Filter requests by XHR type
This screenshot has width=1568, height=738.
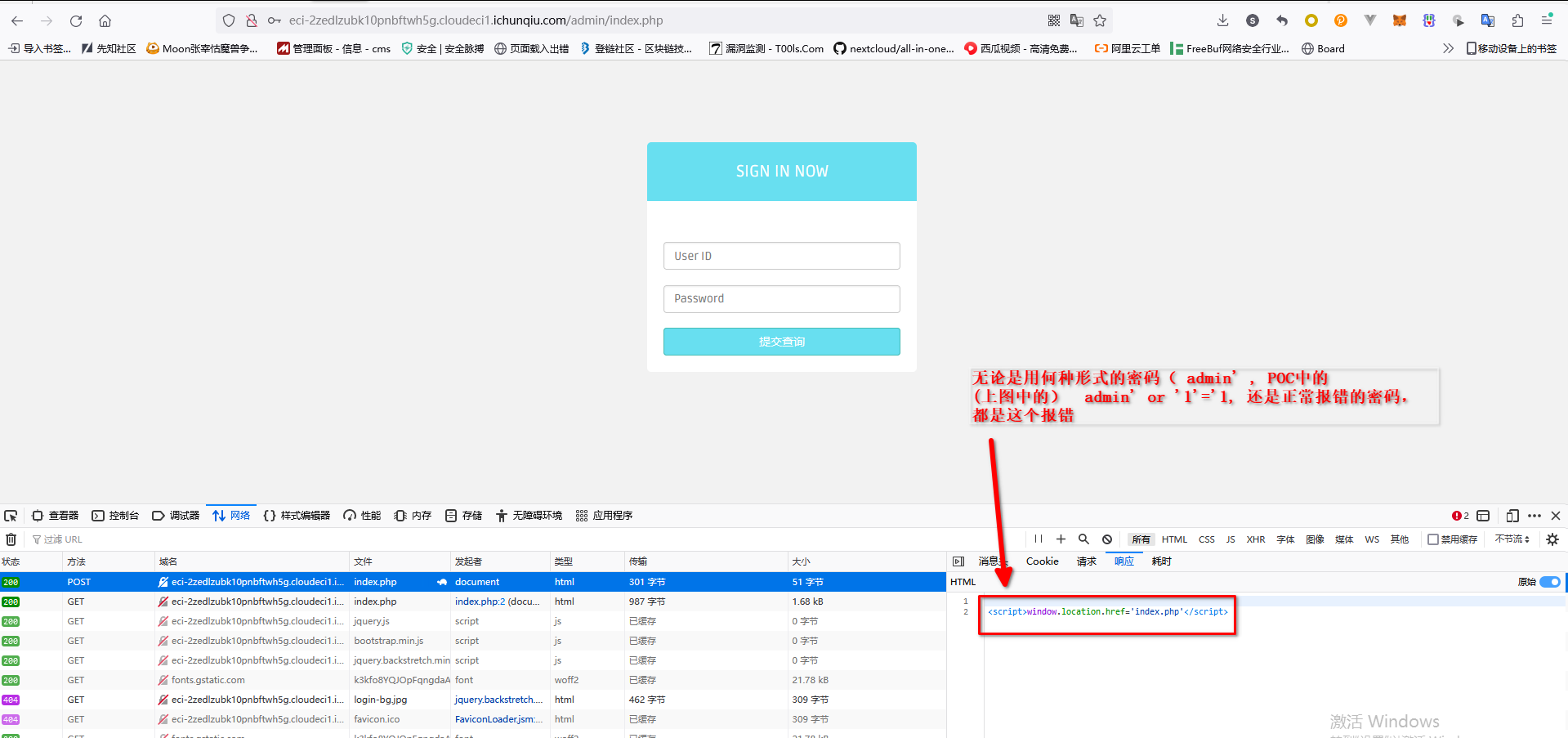coord(1255,539)
